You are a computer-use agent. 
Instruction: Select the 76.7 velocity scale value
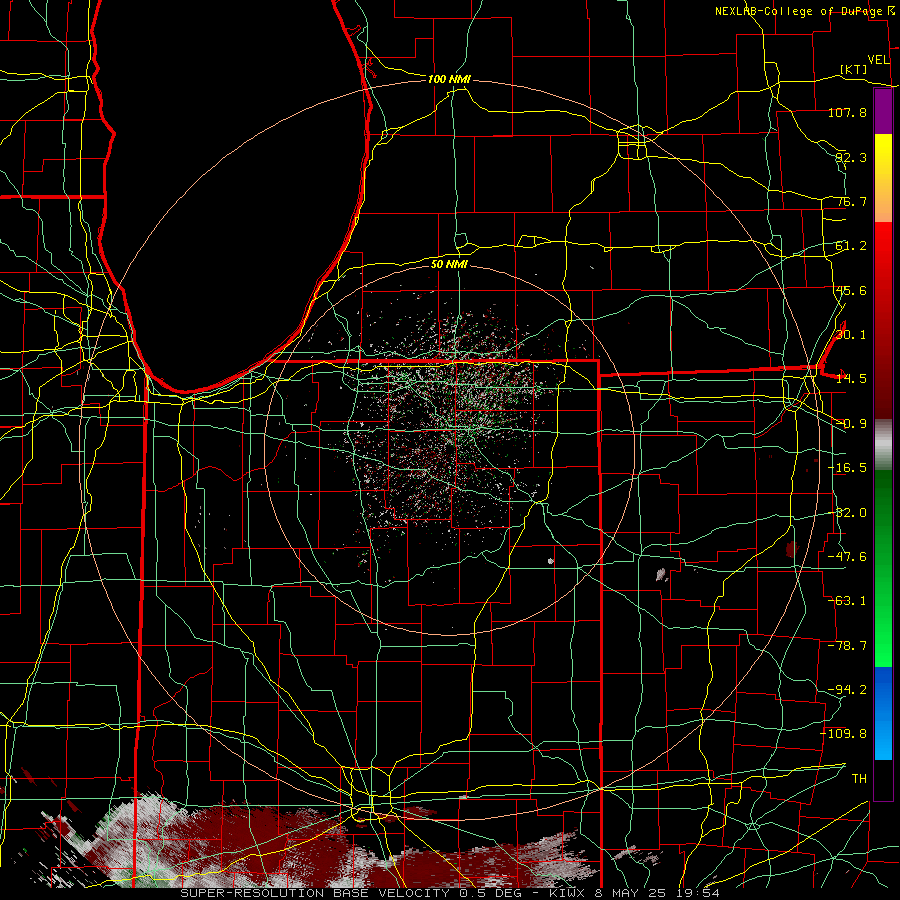[850, 201]
